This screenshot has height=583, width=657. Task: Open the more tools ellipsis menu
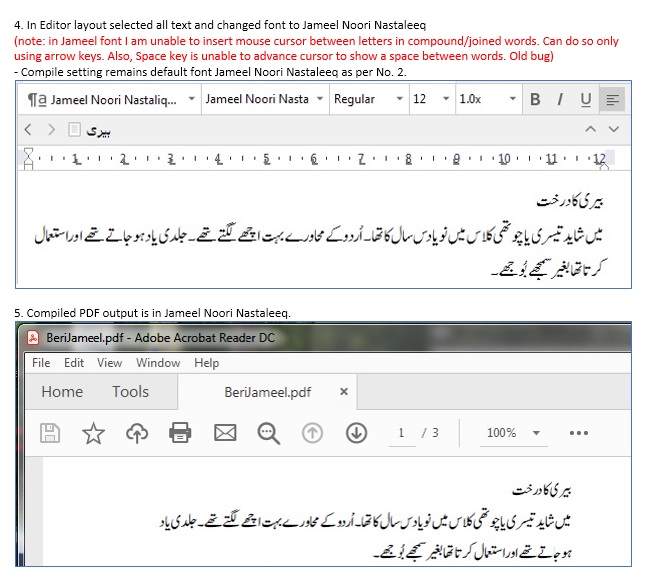coord(579,433)
